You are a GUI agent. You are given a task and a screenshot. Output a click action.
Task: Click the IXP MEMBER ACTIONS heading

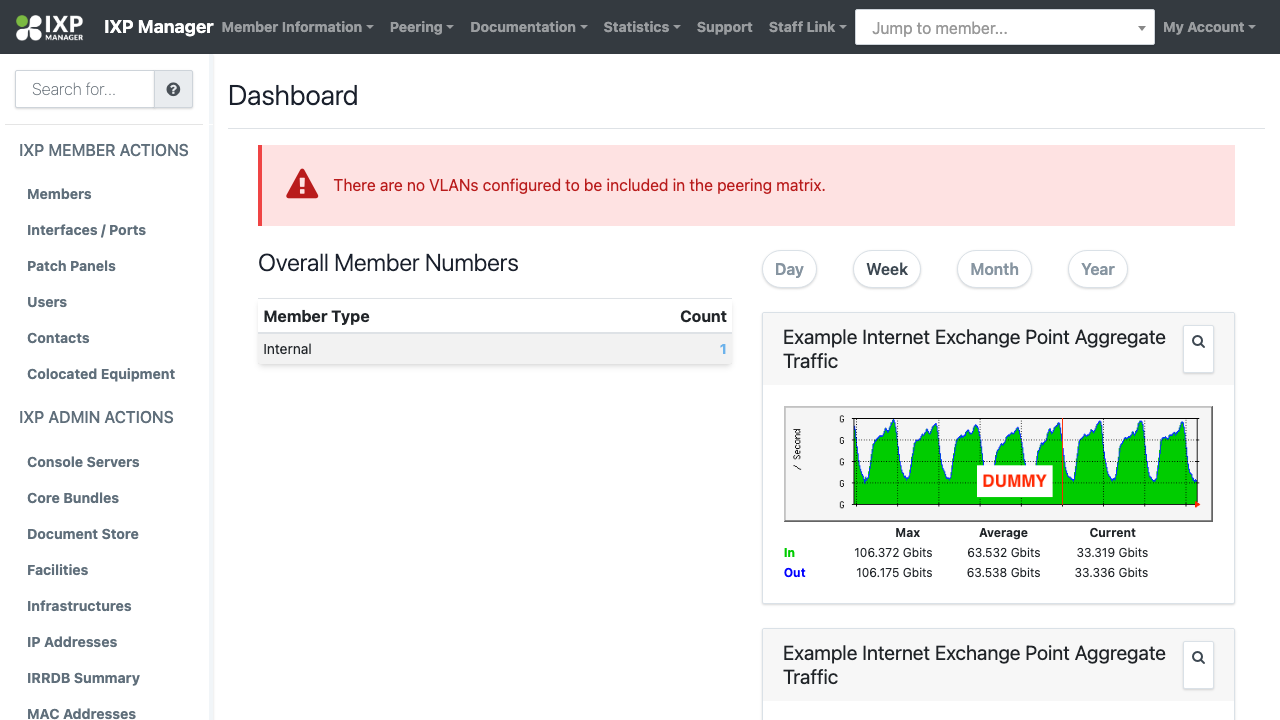104,150
